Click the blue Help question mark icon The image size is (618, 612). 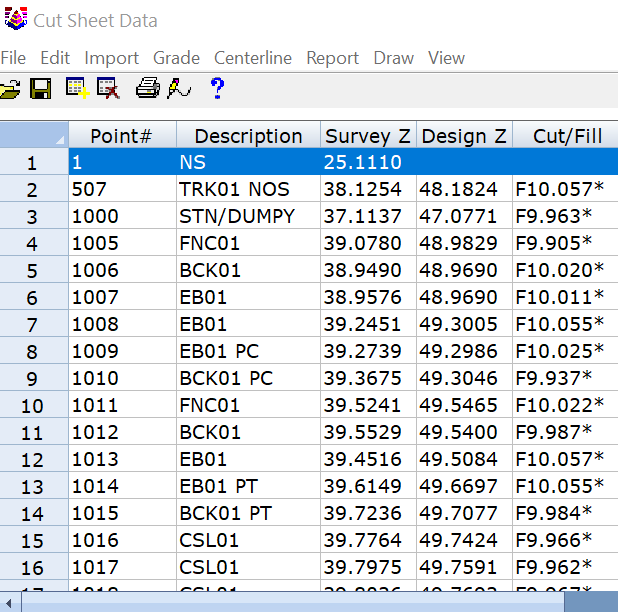(217, 88)
